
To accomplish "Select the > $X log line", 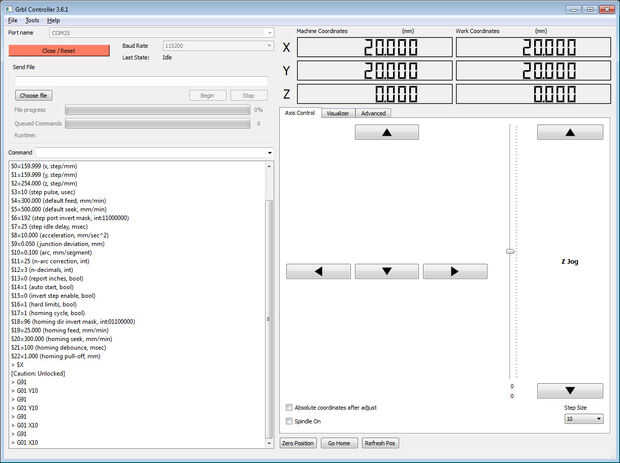I will click(x=17, y=365).
